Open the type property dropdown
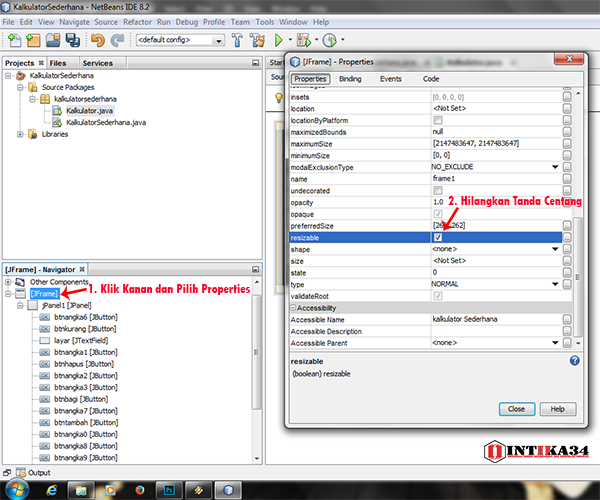Screen dimensions: 600x500 555,284
